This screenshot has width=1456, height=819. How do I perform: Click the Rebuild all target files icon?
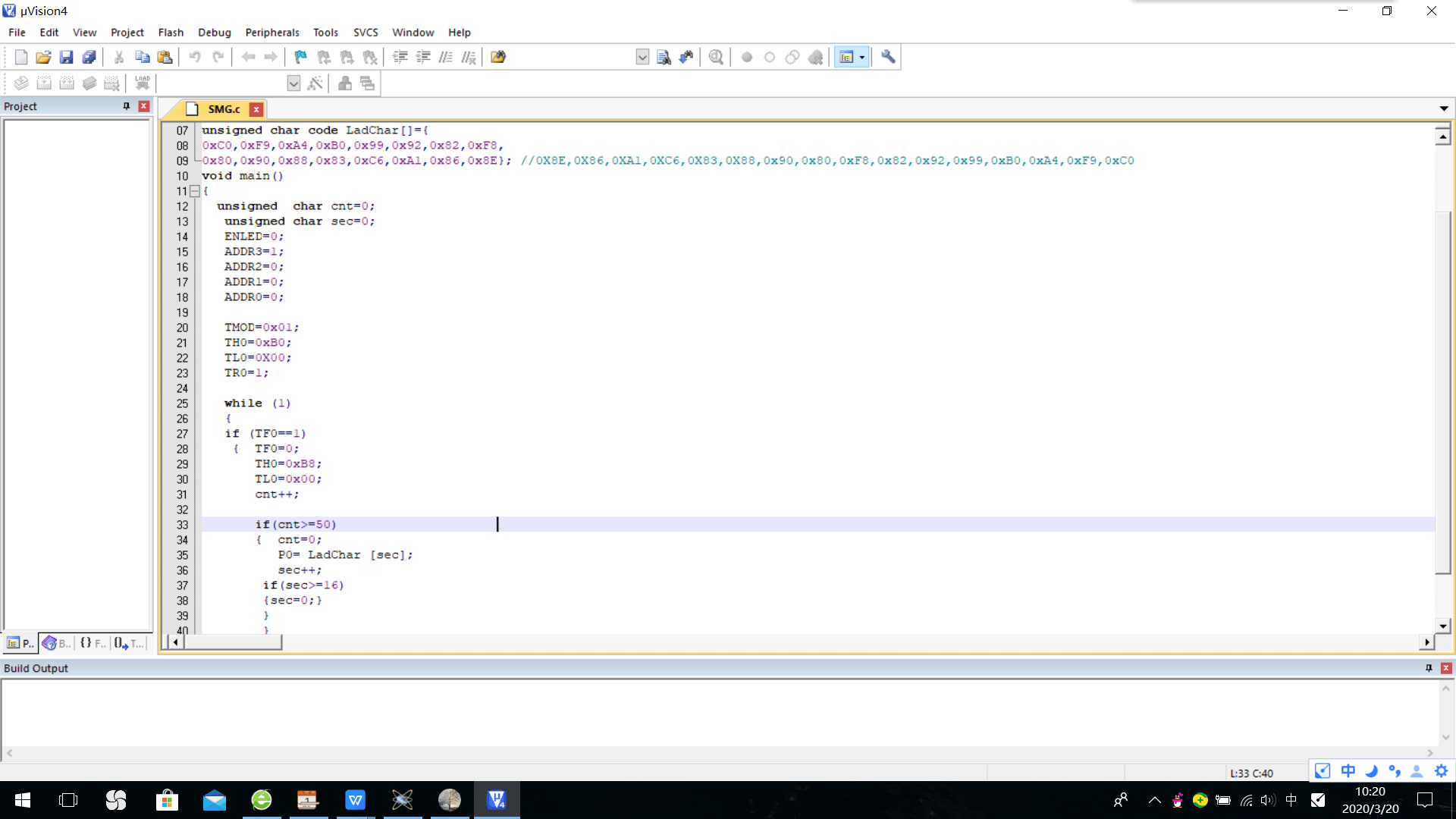[67, 83]
